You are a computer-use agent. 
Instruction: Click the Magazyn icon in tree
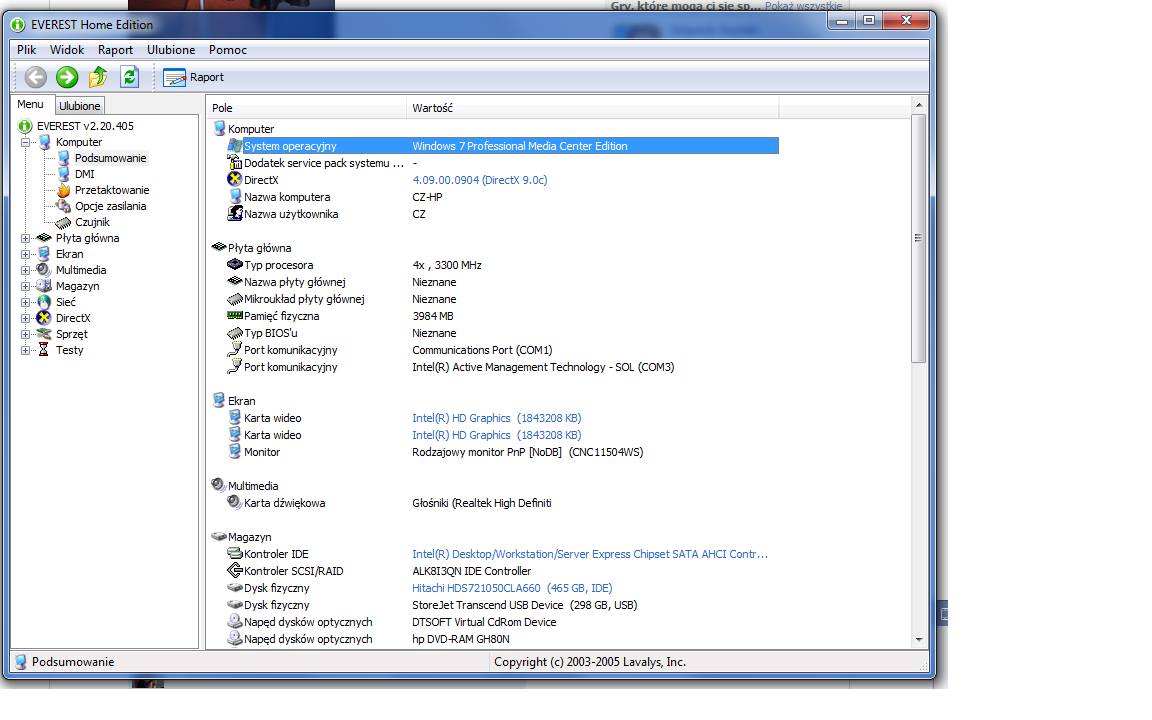pos(43,286)
